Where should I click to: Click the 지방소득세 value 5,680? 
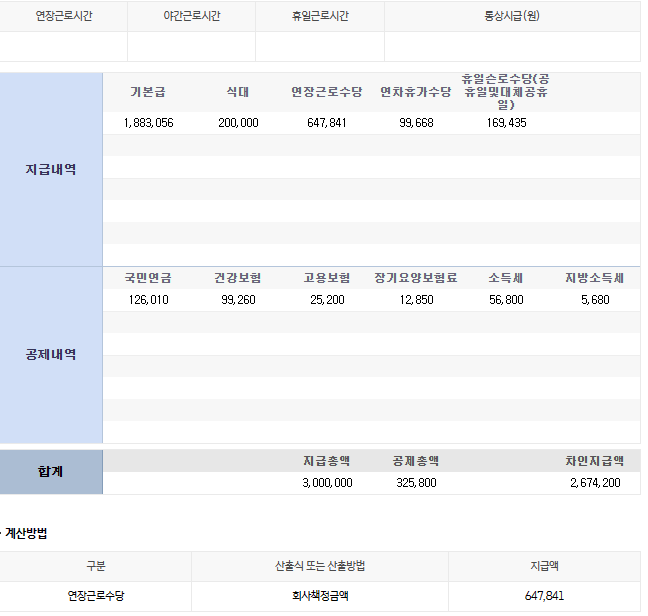coord(595,300)
